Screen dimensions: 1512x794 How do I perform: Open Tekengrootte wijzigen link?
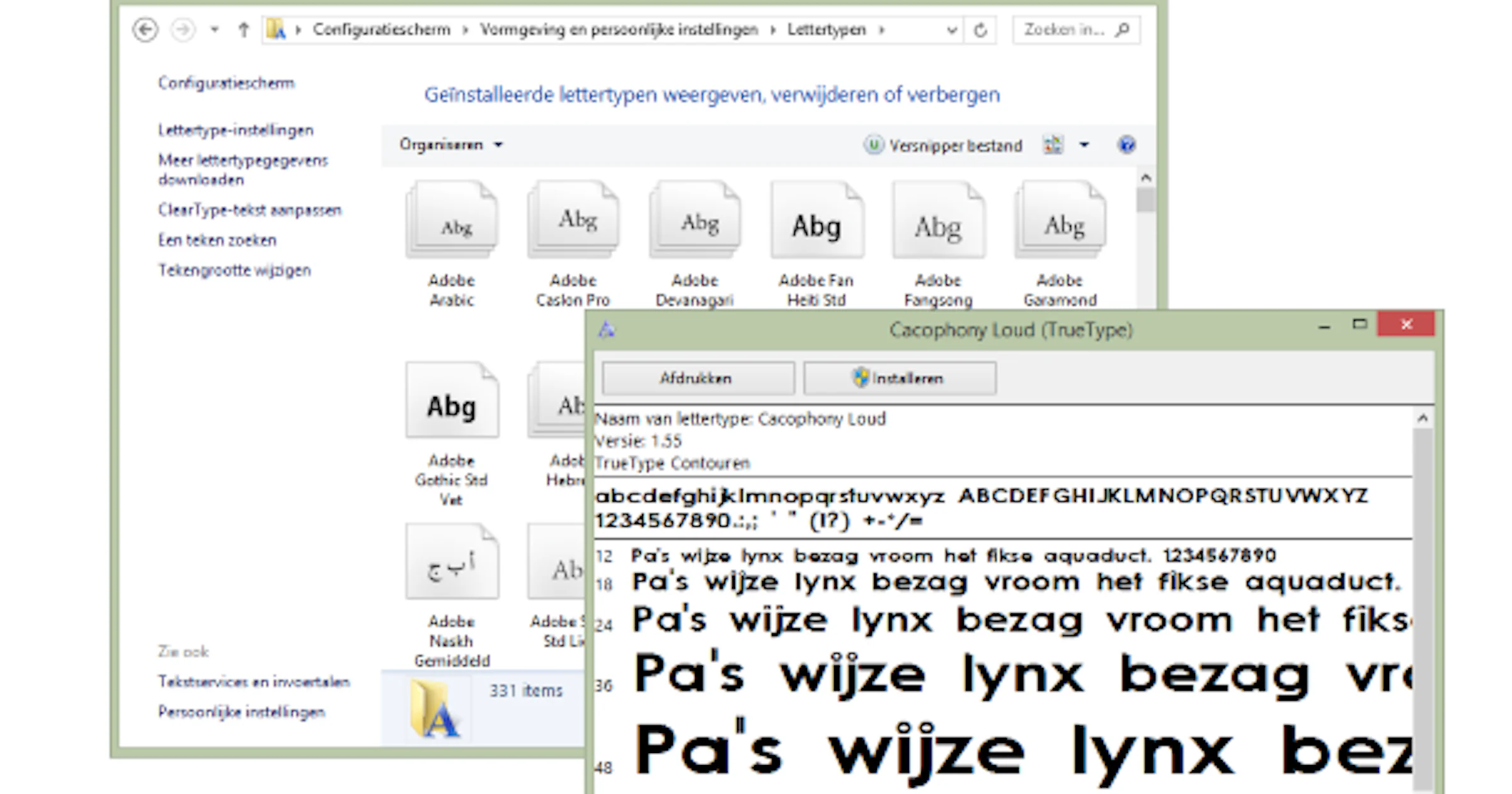click(234, 270)
